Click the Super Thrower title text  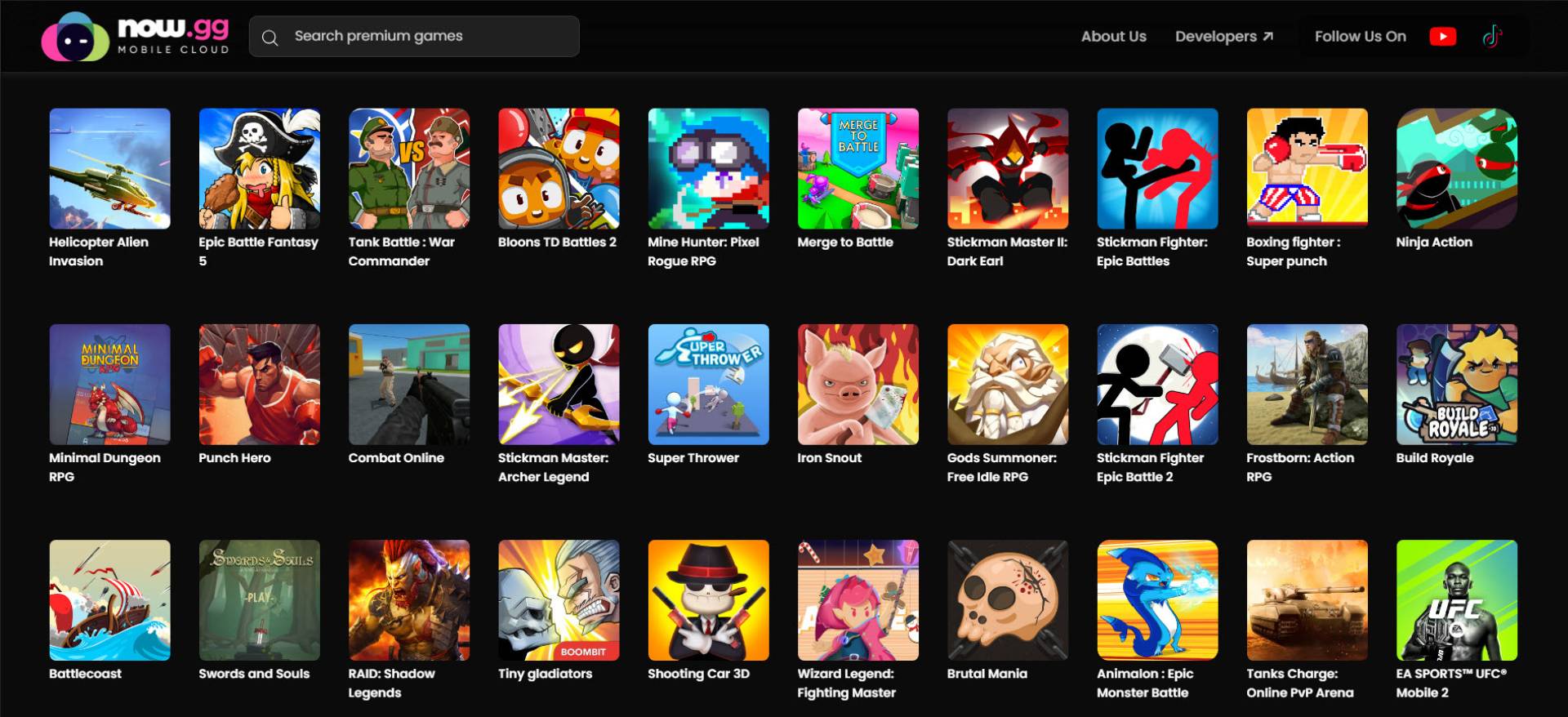click(x=693, y=457)
